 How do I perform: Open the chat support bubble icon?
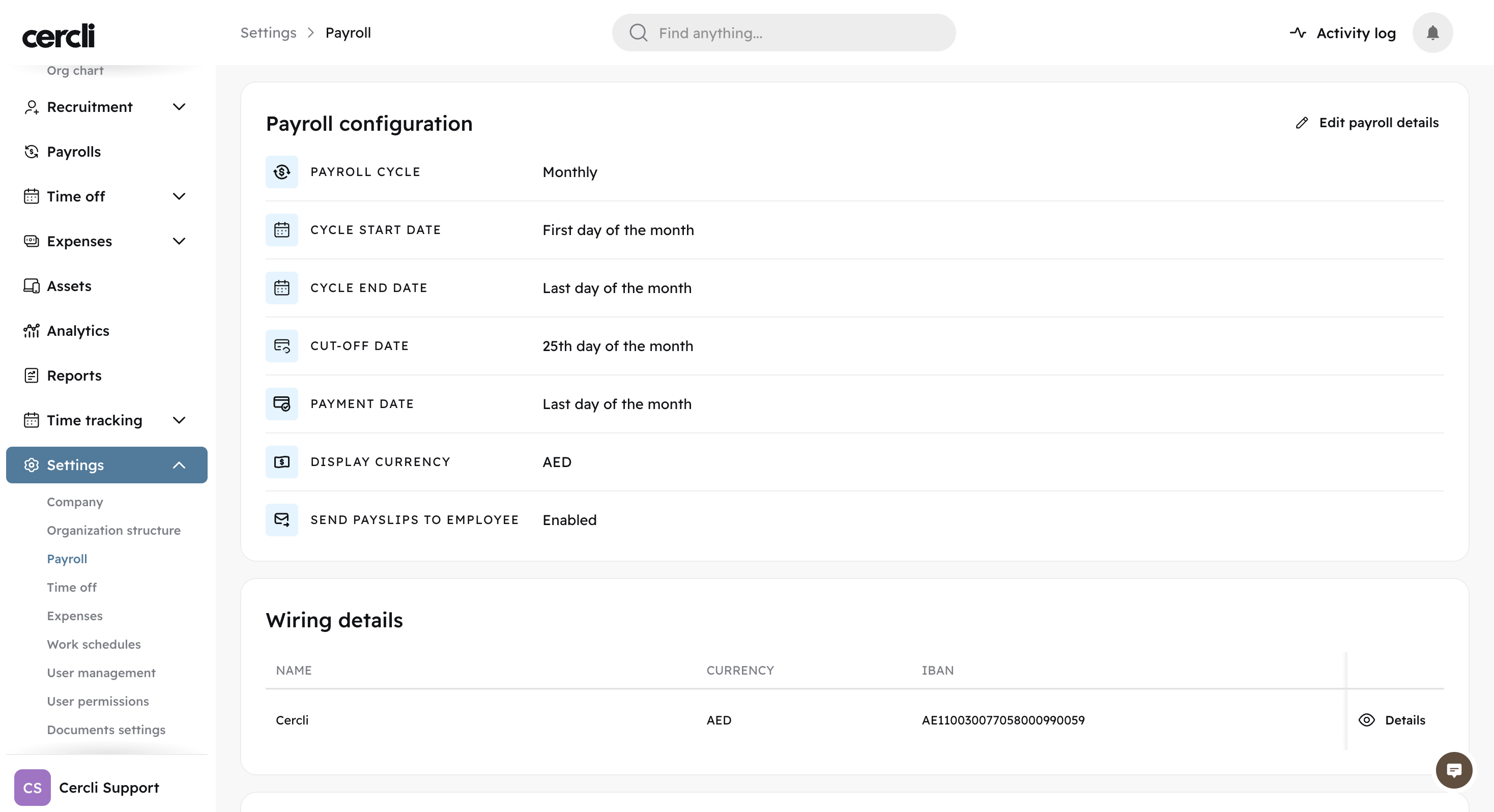pyautogui.click(x=1453, y=770)
